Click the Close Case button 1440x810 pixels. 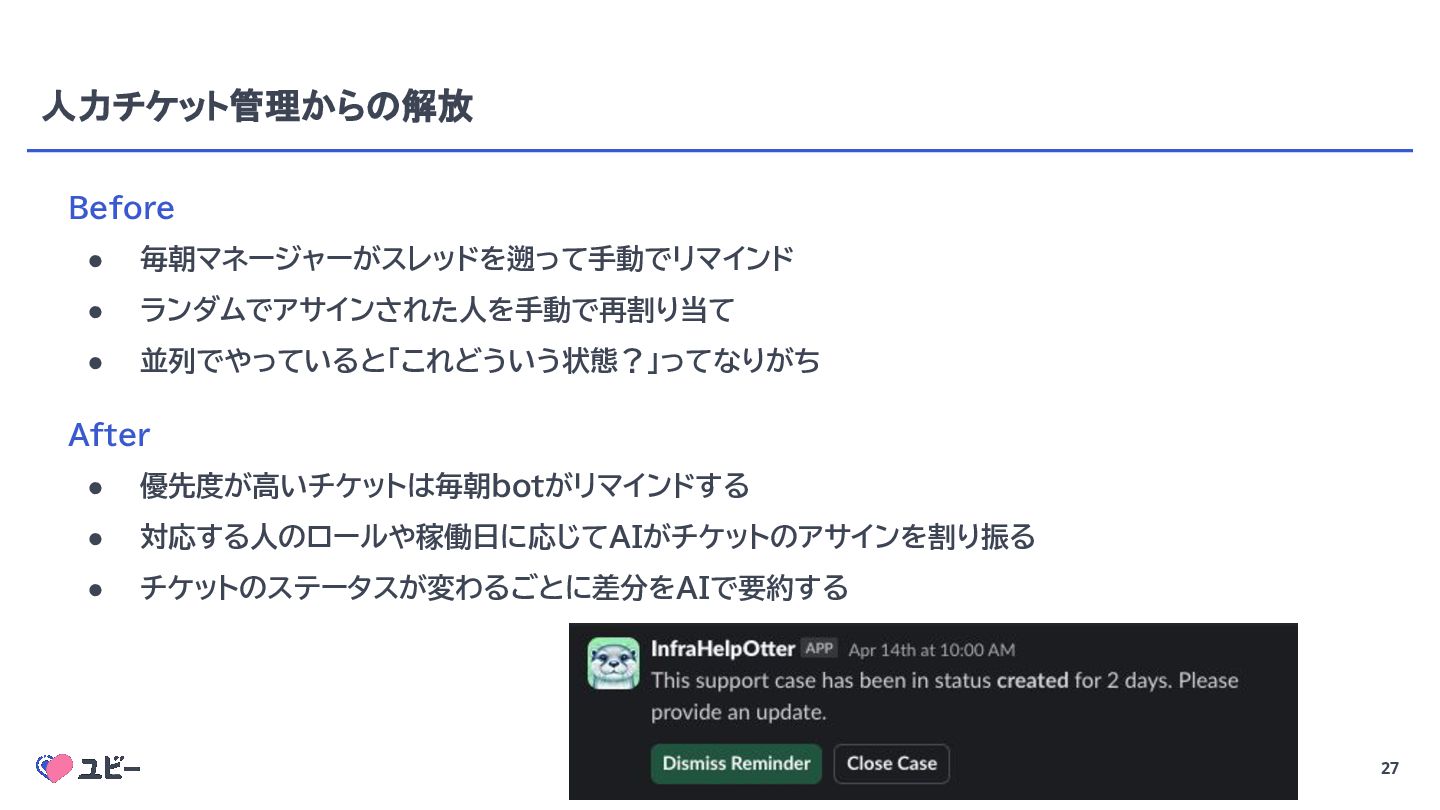pos(891,764)
